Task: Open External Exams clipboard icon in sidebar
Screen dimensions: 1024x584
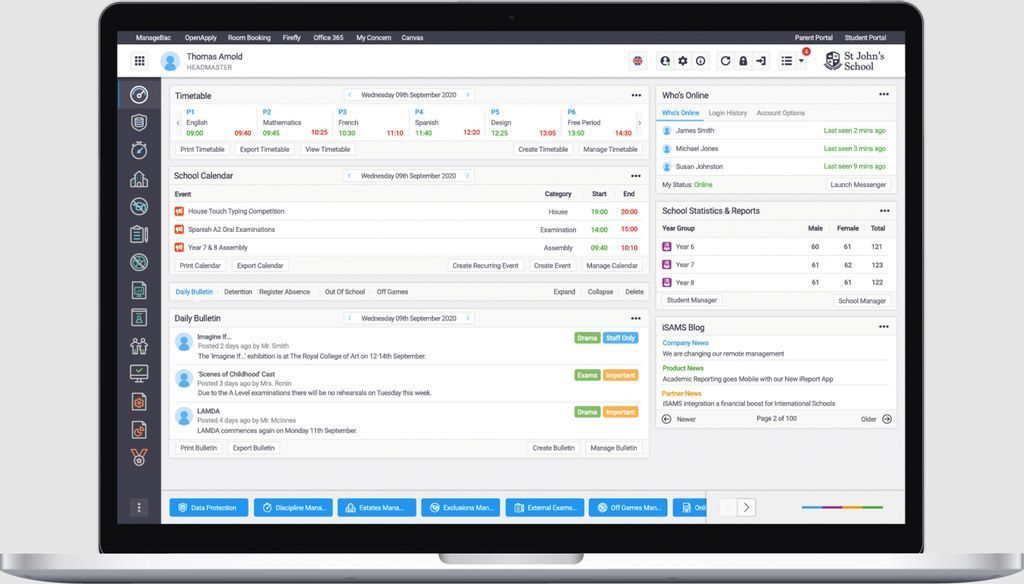Action: click(138, 234)
